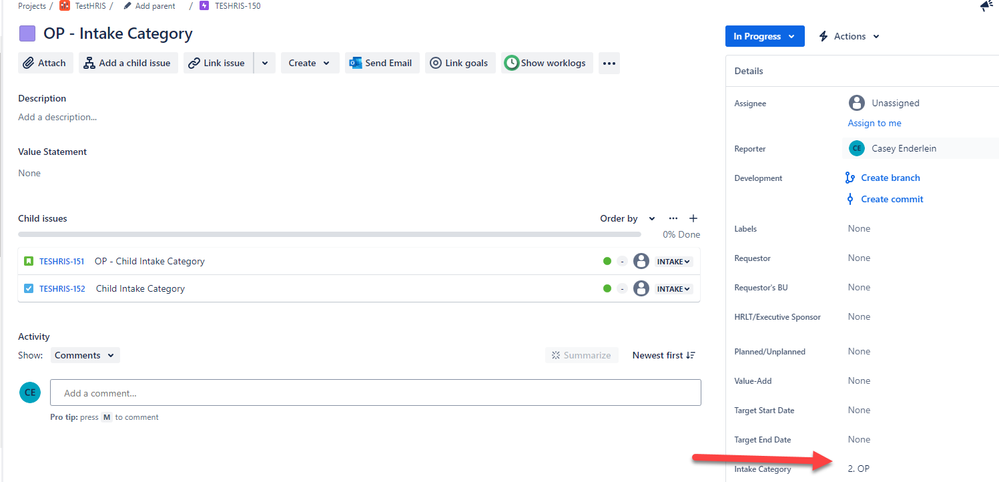Click OP - Child Intake Category summary text

pos(150,261)
